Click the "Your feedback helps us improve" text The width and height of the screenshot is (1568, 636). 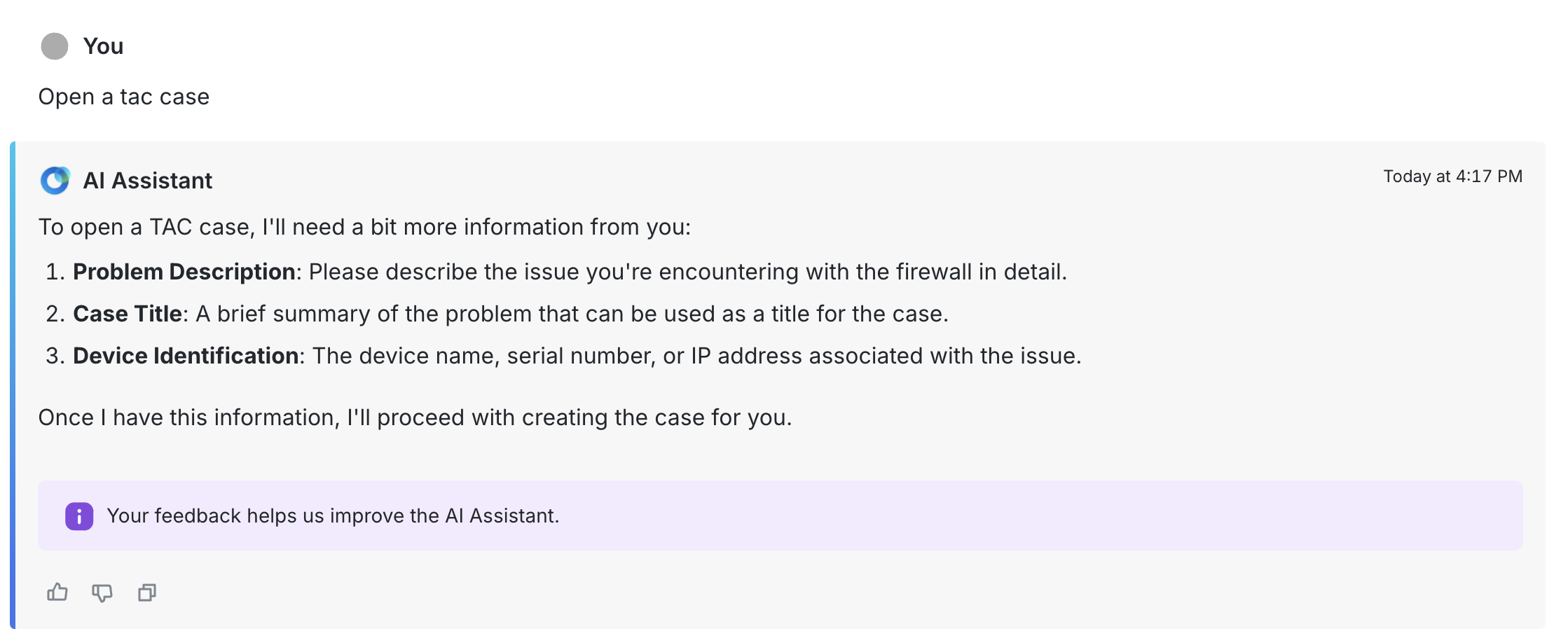[x=333, y=516]
